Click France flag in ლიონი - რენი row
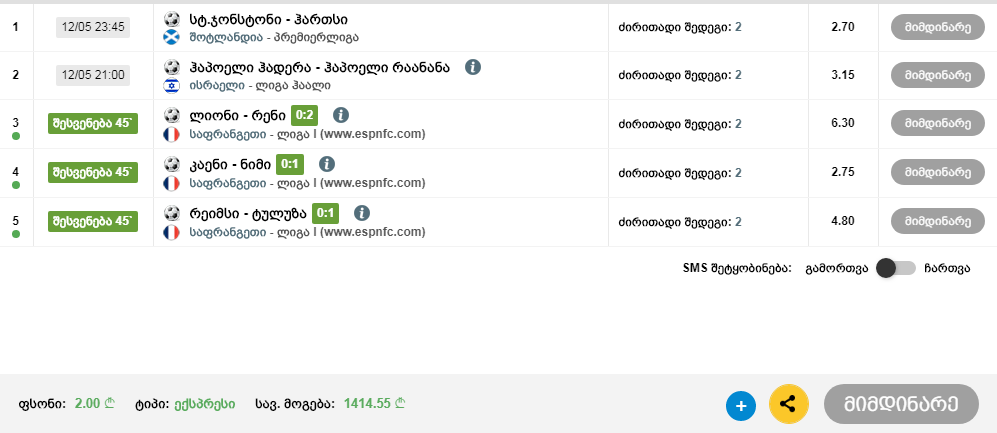 click(170, 134)
